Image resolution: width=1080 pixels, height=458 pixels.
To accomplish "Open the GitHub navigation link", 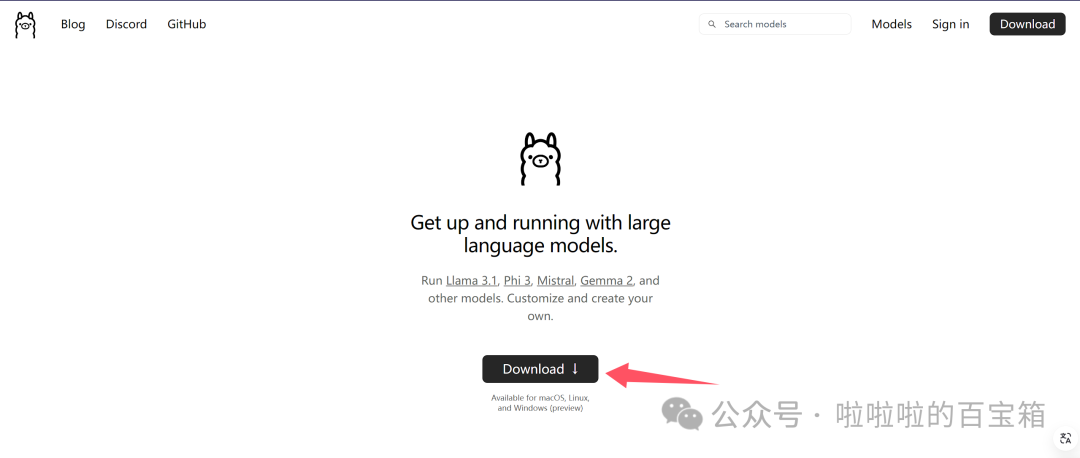I will [x=187, y=24].
